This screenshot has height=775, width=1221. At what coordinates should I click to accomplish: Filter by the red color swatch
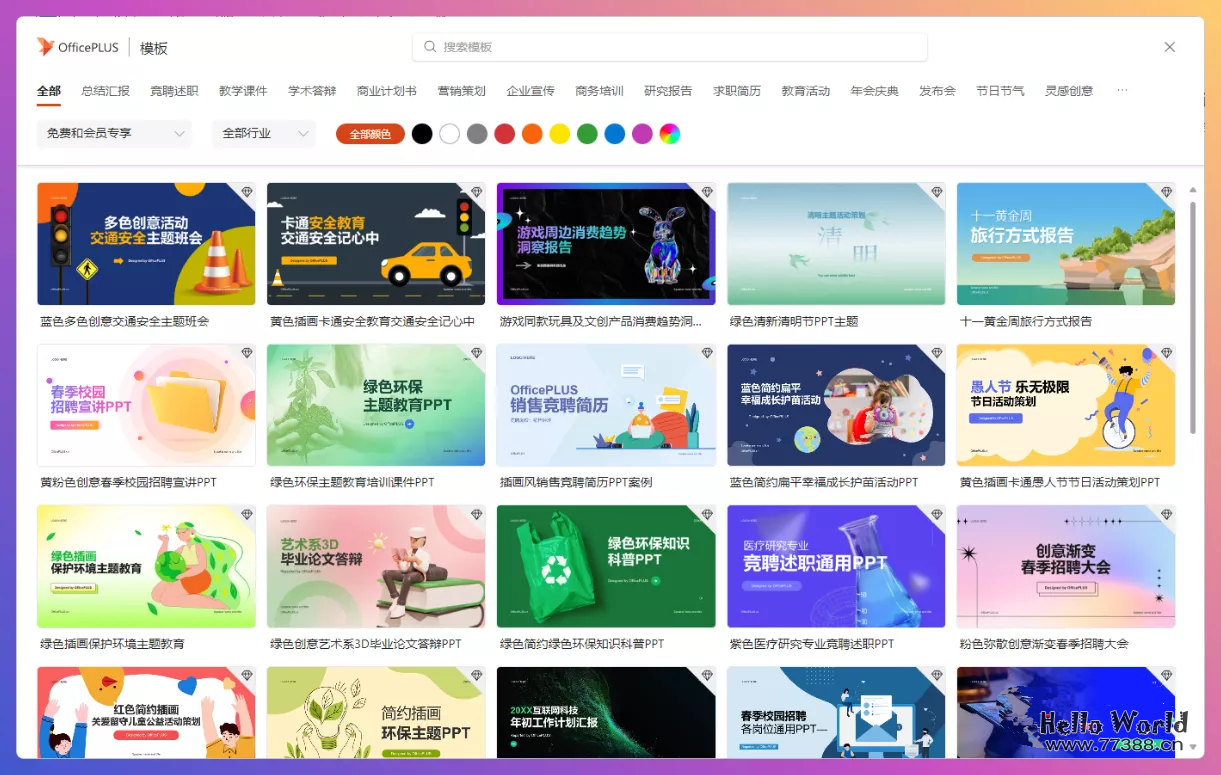point(505,134)
